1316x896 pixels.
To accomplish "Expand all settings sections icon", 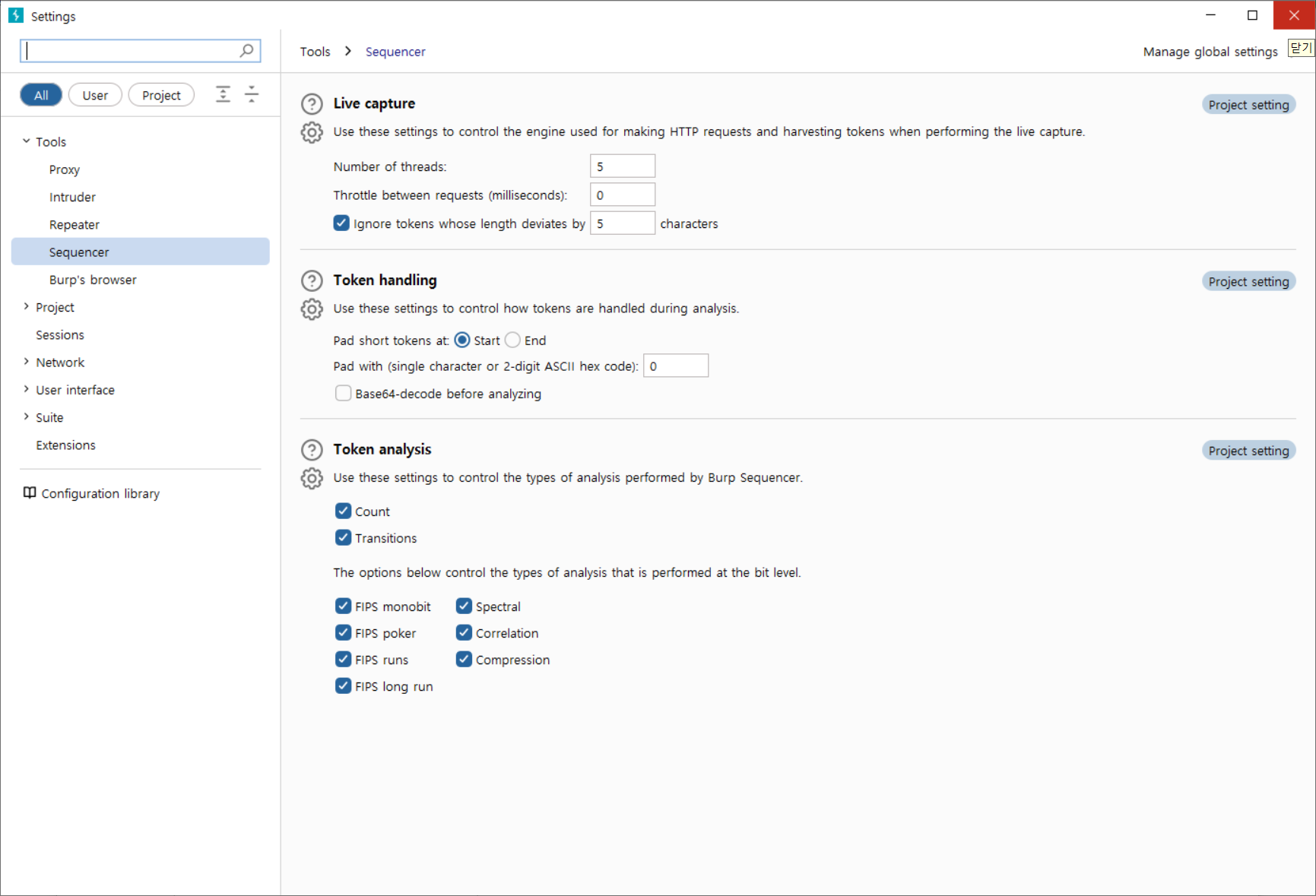I will 223,94.
